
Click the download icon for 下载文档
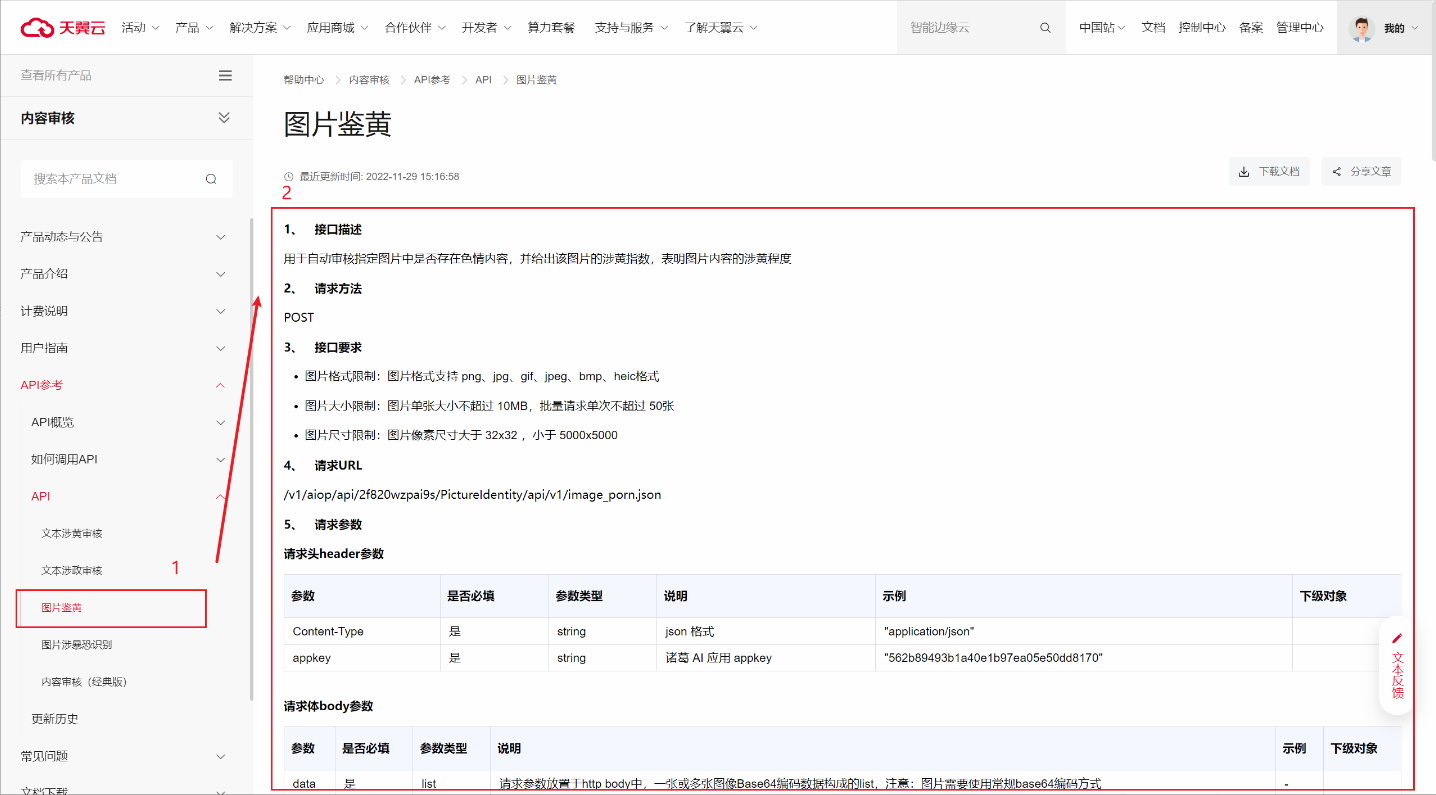coord(1244,172)
